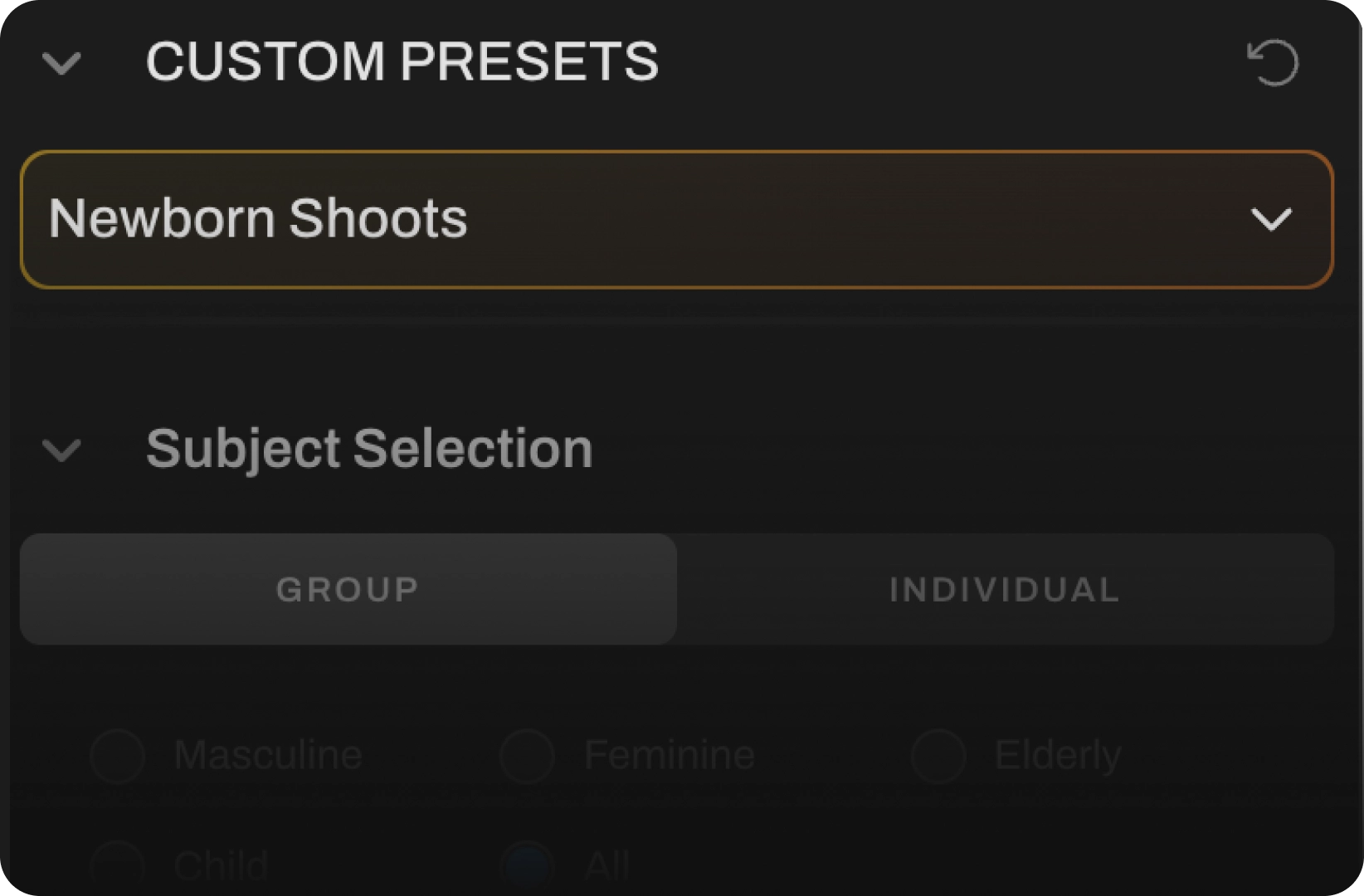Select the Group tab
The image size is (1364, 896).
pyautogui.click(x=347, y=588)
